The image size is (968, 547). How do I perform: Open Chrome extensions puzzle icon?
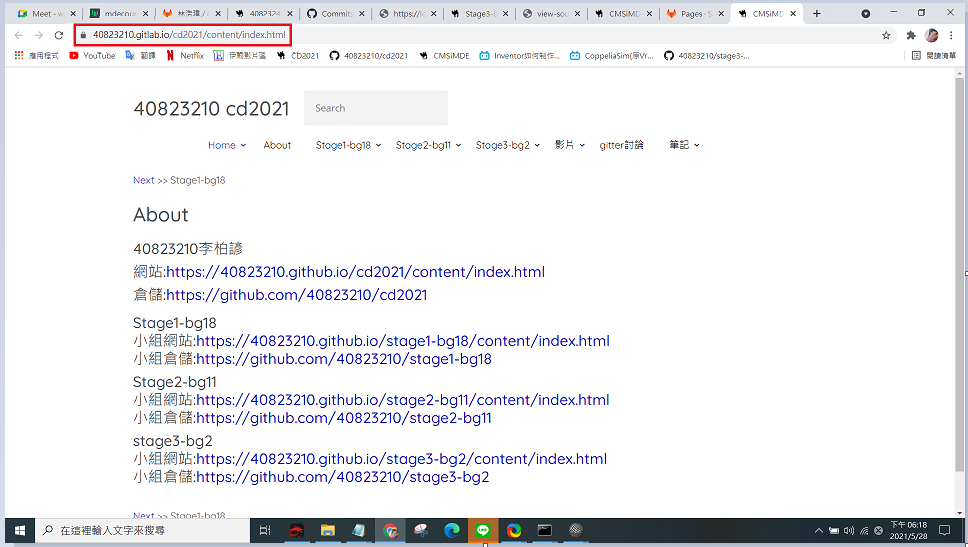coord(911,35)
